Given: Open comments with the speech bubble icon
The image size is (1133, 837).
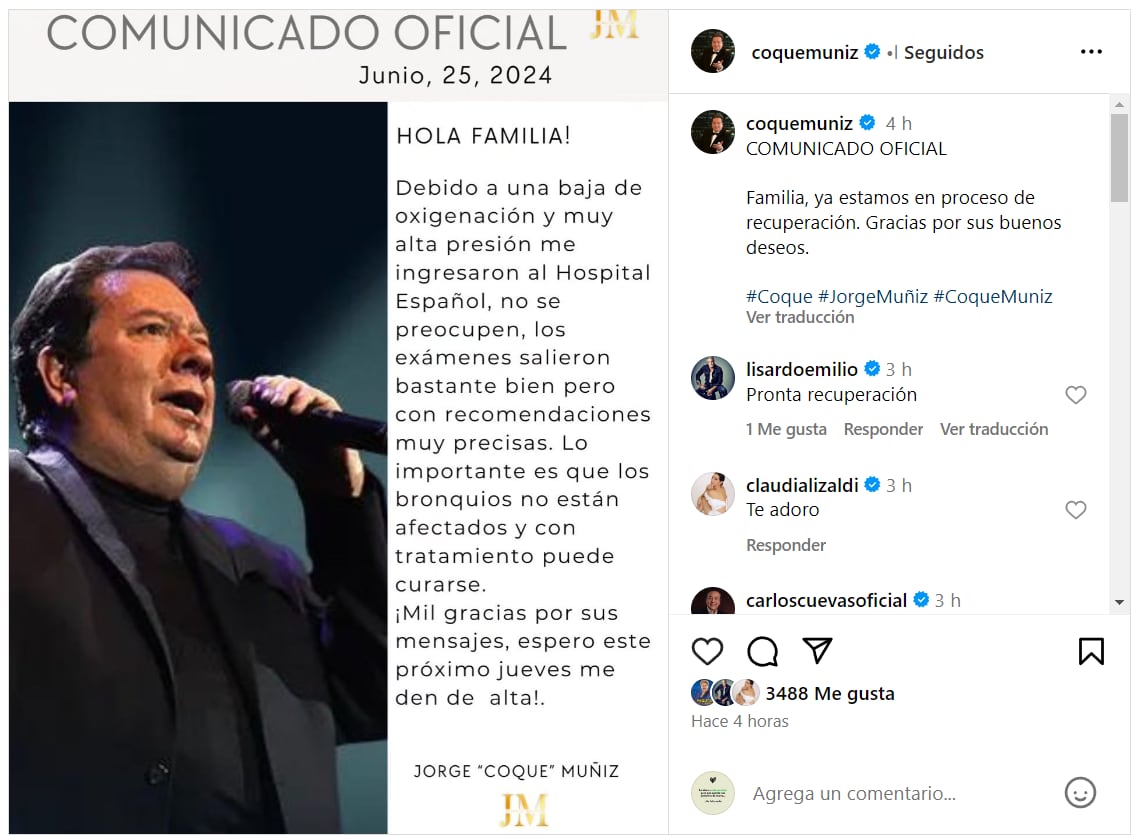Looking at the screenshot, I should tap(762, 651).
